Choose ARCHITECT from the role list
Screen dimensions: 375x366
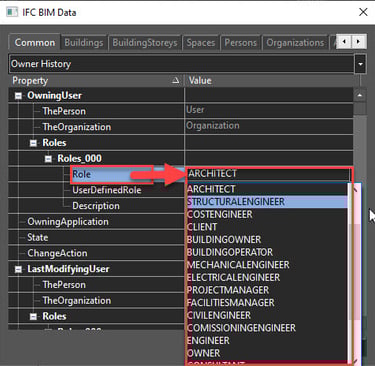(267, 189)
